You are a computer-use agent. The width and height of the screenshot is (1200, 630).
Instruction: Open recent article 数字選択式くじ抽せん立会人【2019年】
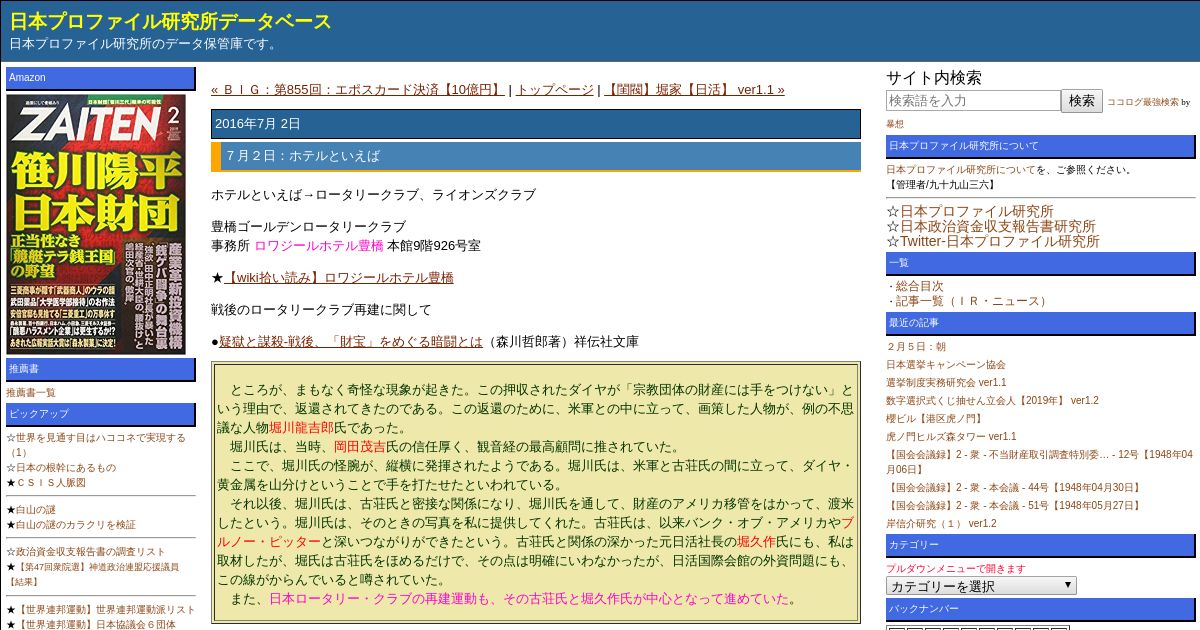coord(992,400)
